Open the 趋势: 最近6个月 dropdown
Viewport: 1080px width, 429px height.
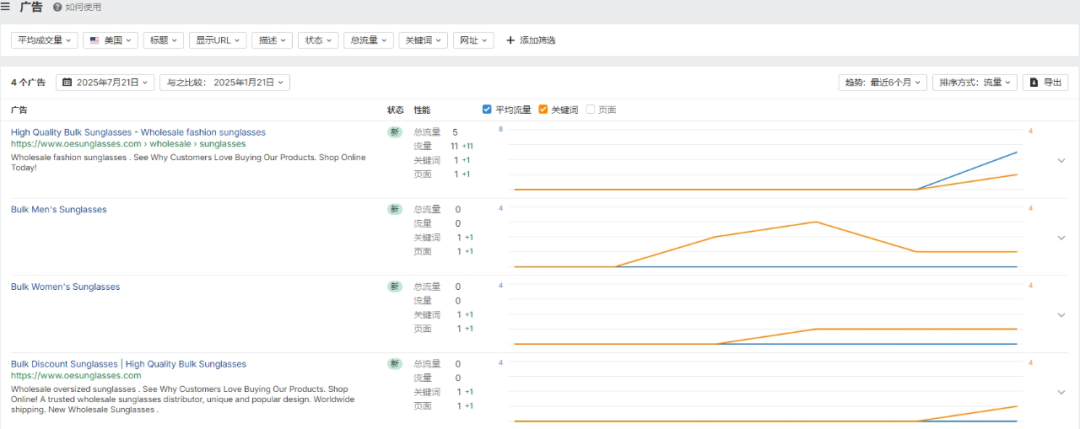[x=883, y=82]
